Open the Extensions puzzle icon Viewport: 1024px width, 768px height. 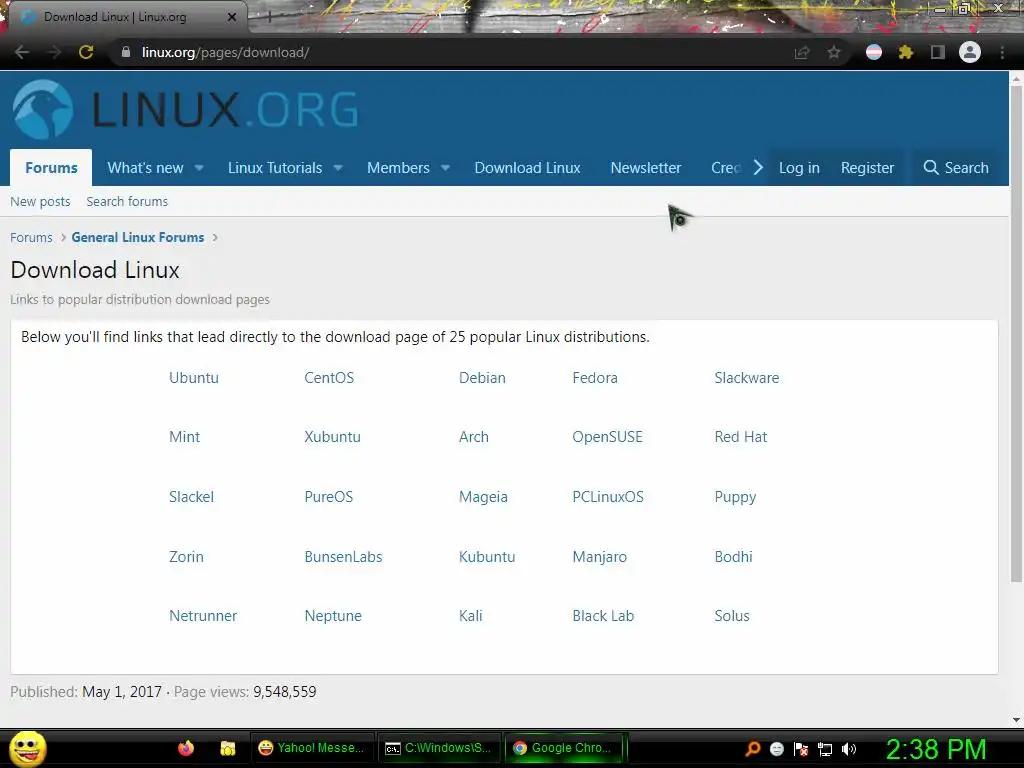pyautogui.click(x=906, y=52)
